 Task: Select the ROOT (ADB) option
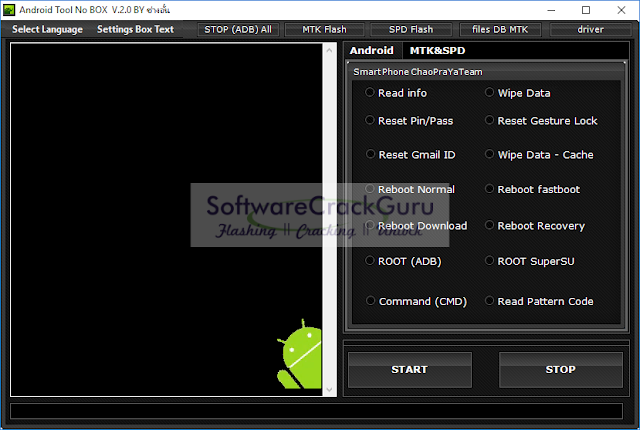[x=403, y=261]
